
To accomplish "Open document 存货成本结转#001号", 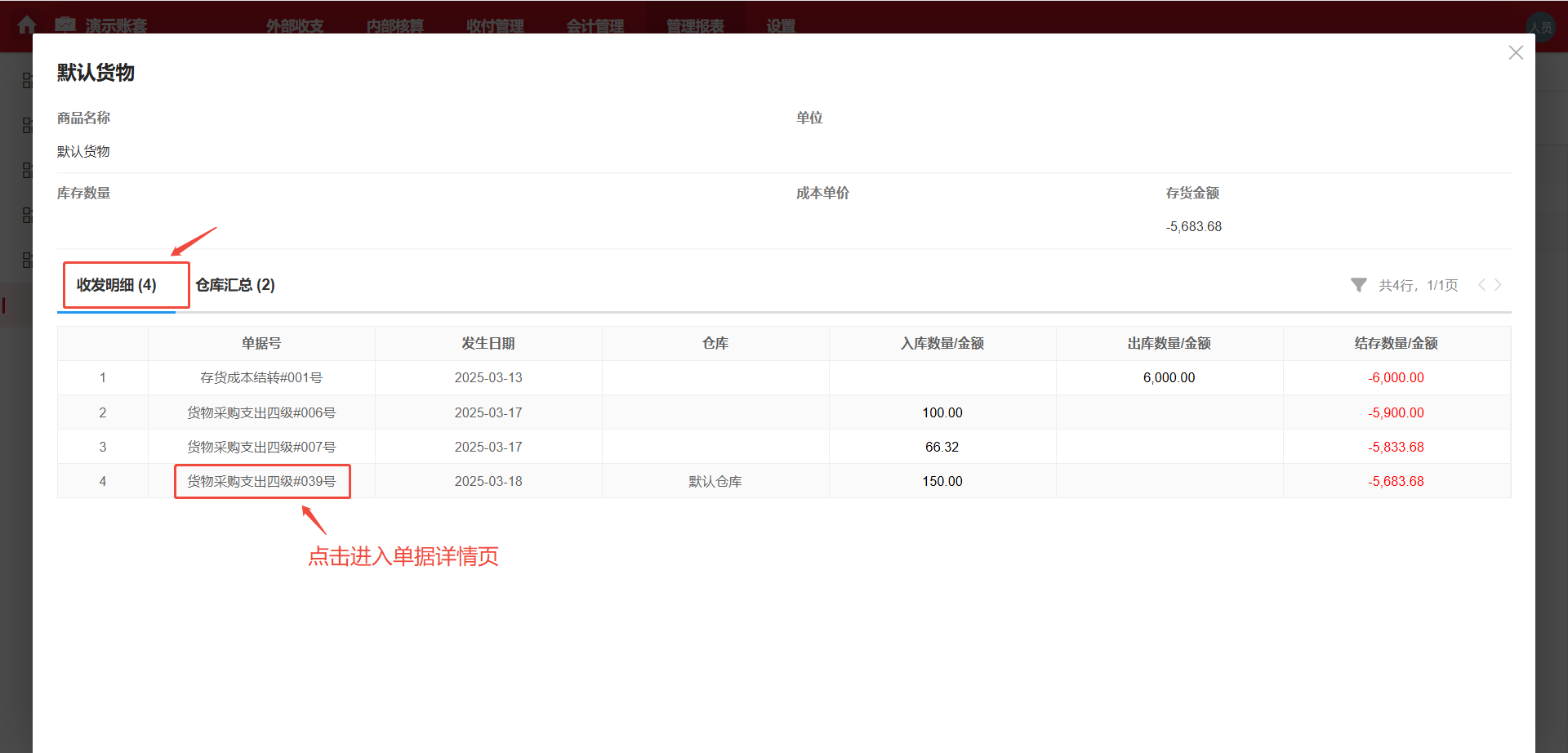I will coord(261,377).
